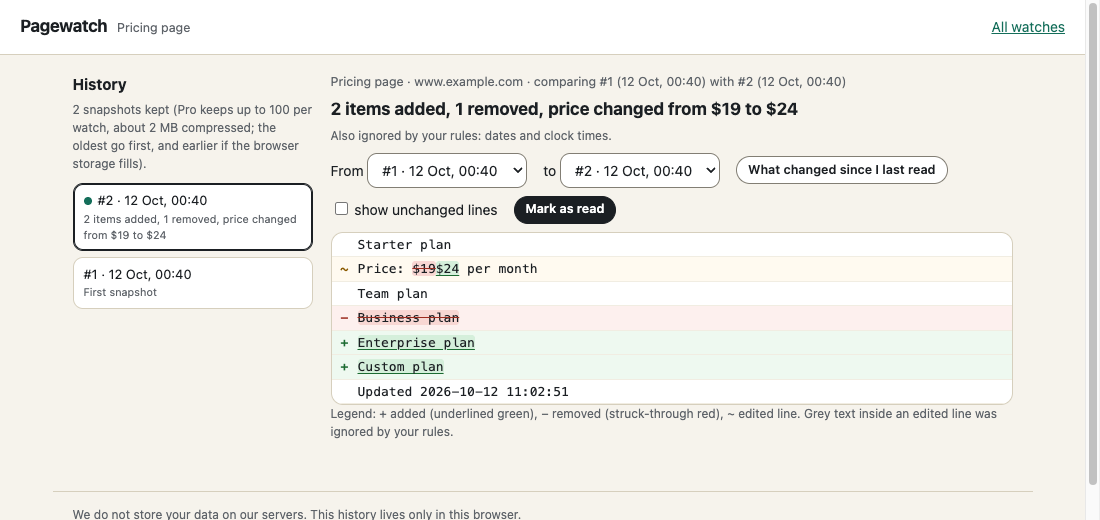Click the 'Also ignored by your rules' note
Viewport: 1100px width, 520px height.
(471, 135)
